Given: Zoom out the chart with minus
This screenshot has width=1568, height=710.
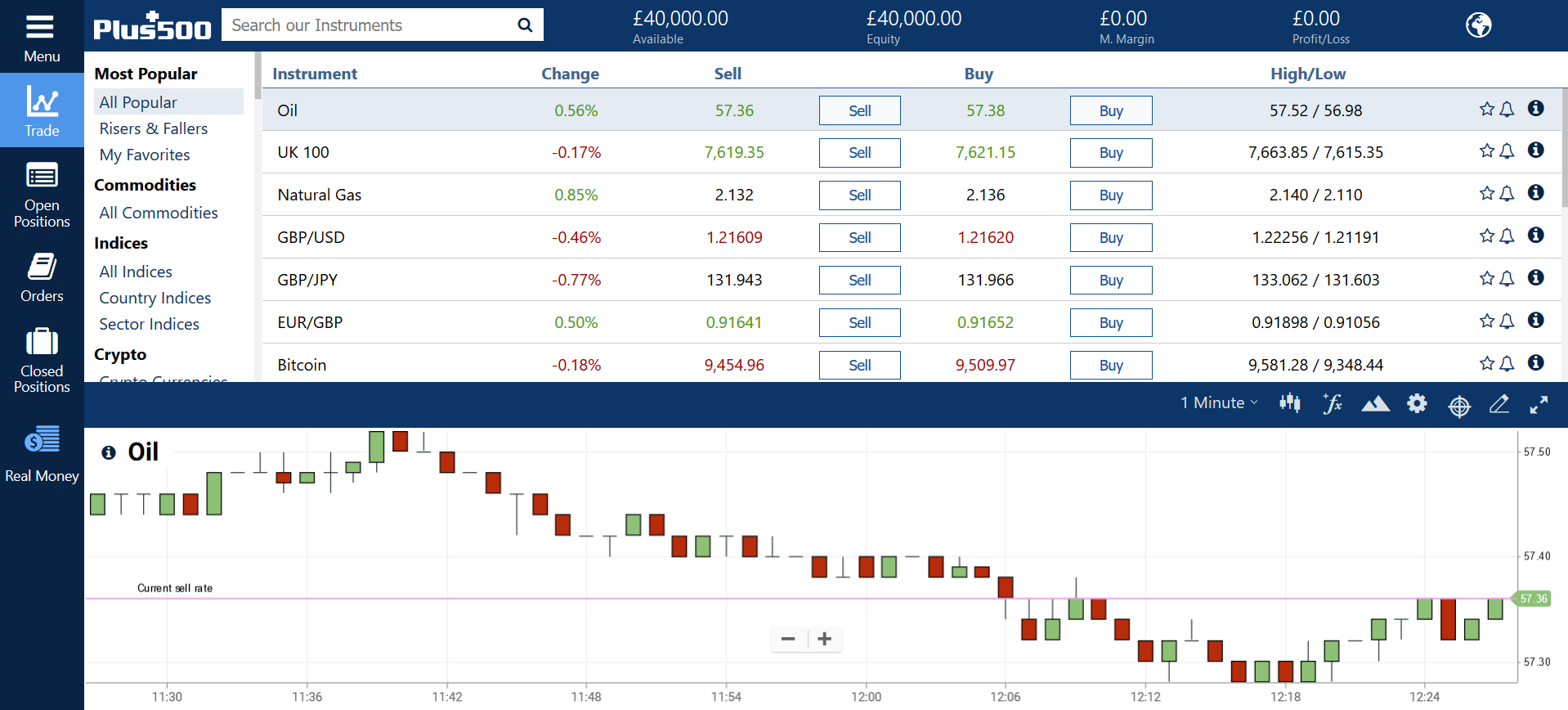Looking at the screenshot, I should [788, 639].
